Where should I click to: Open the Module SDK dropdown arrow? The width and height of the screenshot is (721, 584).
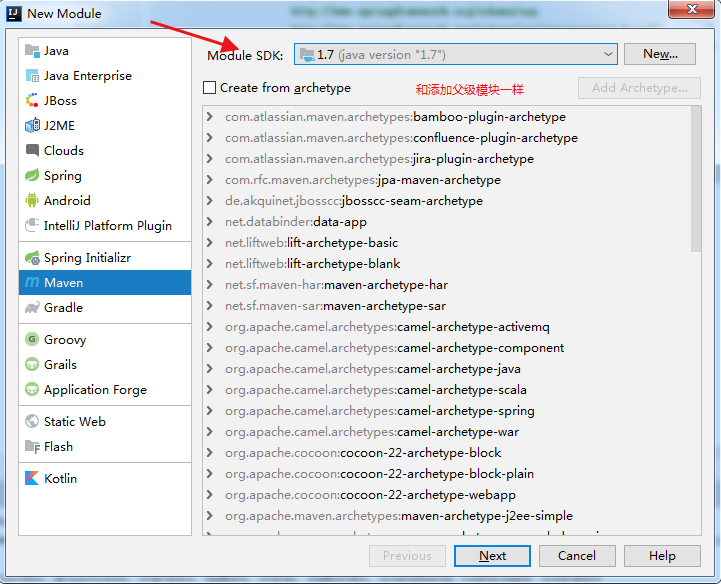point(608,54)
